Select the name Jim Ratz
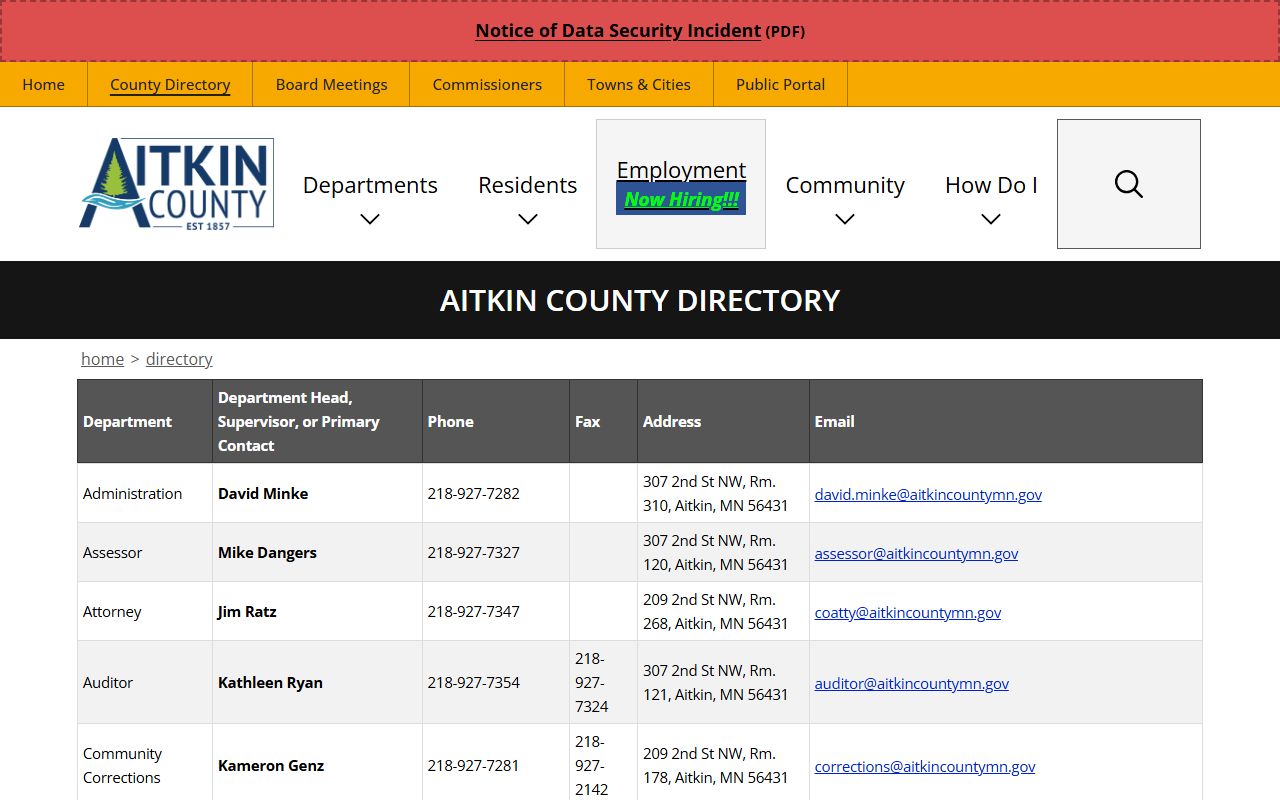Viewport: 1280px width, 800px height. pos(247,611)
